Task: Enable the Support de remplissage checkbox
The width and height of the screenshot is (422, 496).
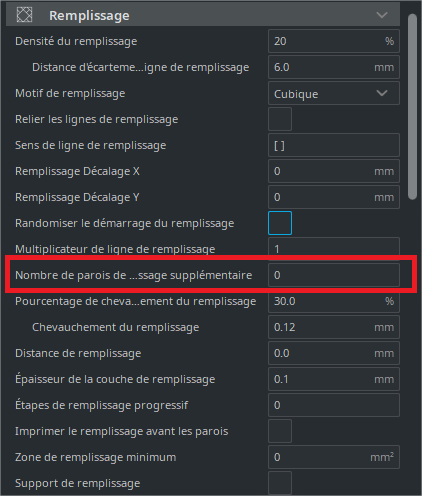Action: [280, 483]
